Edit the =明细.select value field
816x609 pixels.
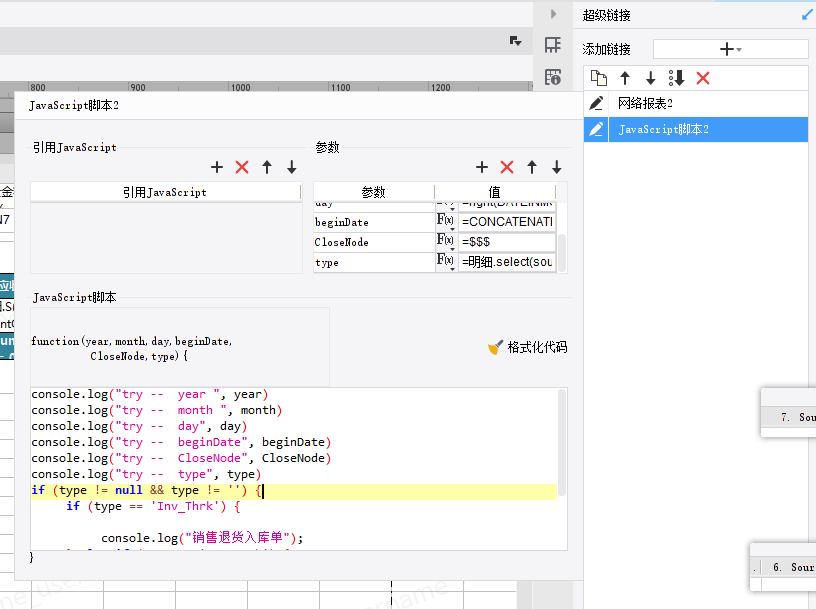pyautogui.click(x=507, y=262)
